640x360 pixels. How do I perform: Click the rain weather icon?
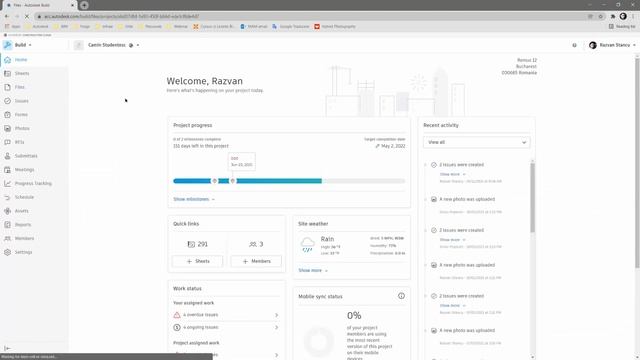(307, 244)
